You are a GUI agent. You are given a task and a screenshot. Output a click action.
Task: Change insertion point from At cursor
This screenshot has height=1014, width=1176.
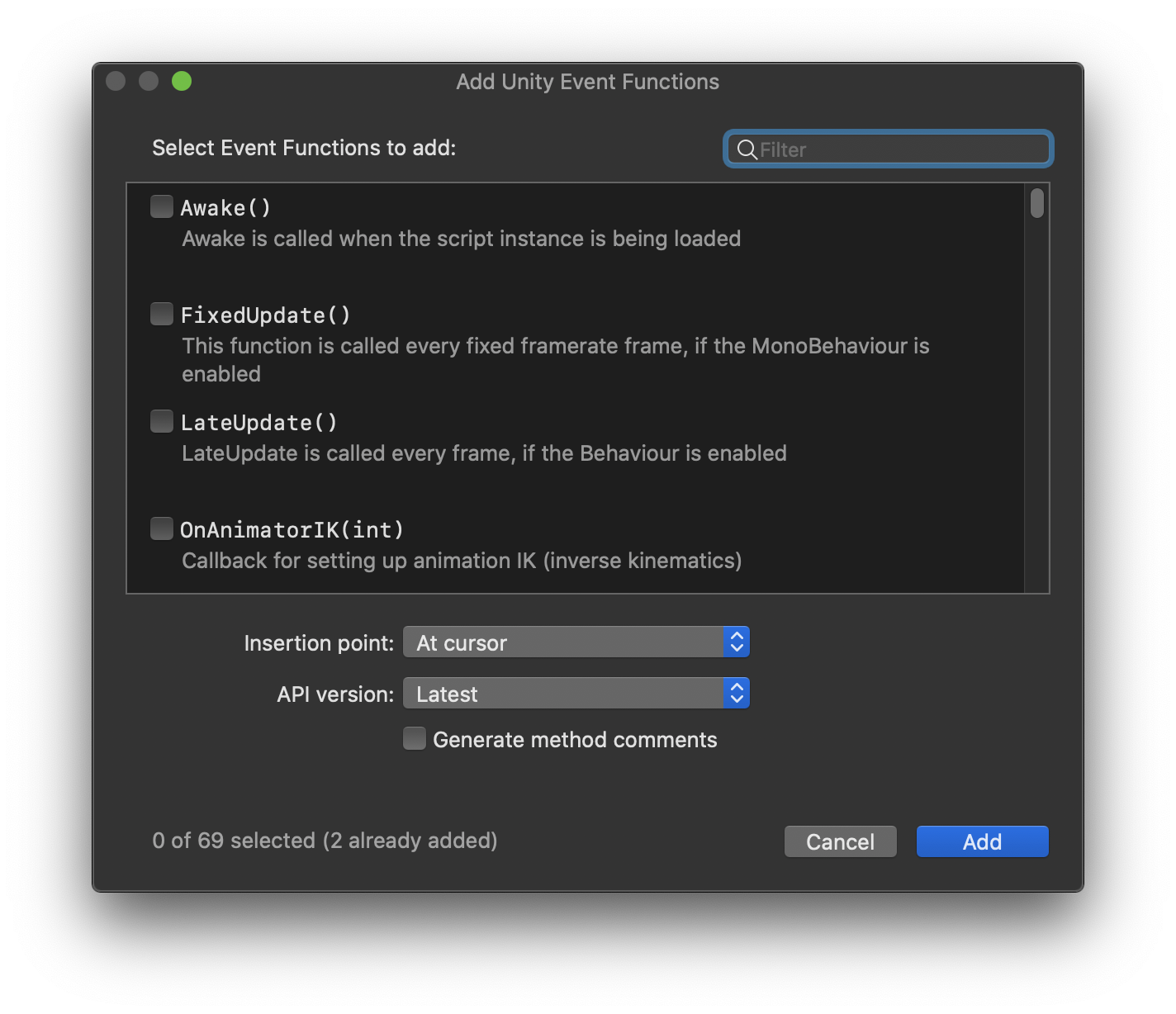click(576, 642)
